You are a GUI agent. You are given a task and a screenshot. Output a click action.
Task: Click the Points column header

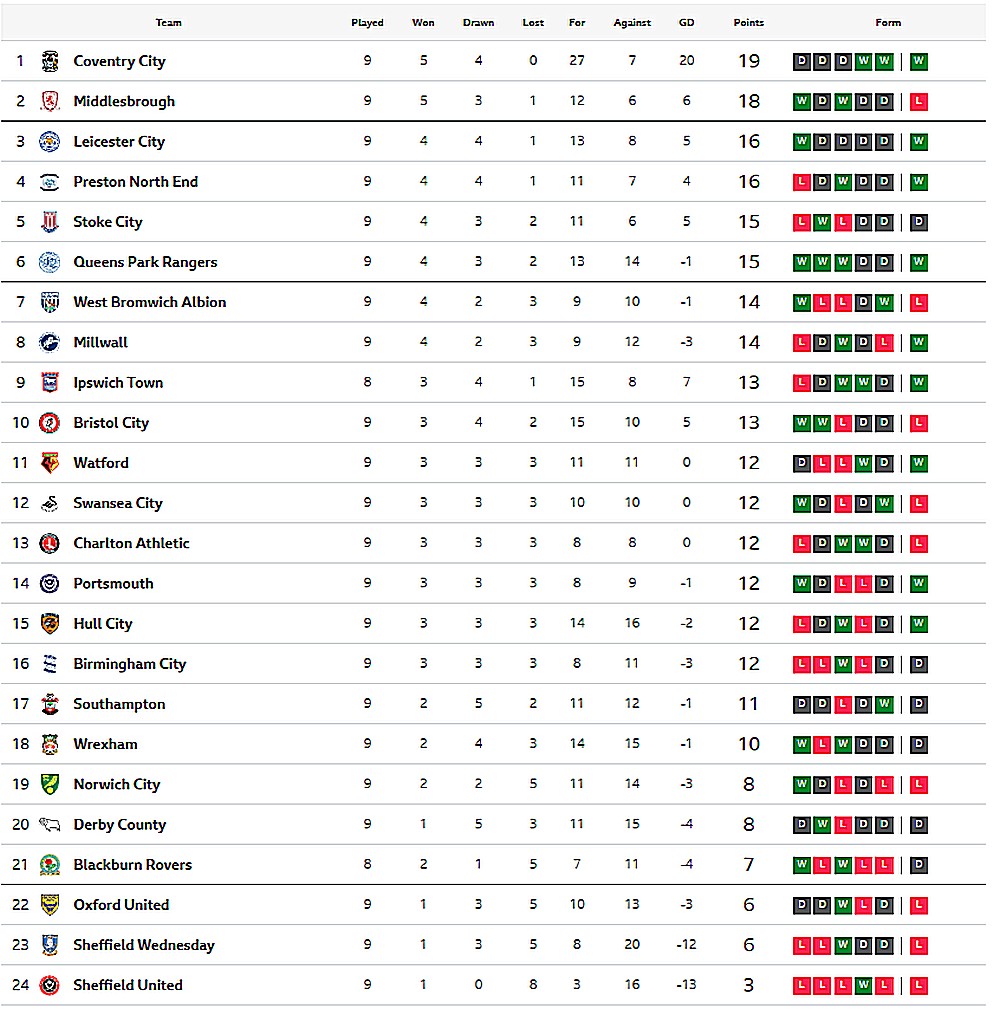click(x=748, y=22)
